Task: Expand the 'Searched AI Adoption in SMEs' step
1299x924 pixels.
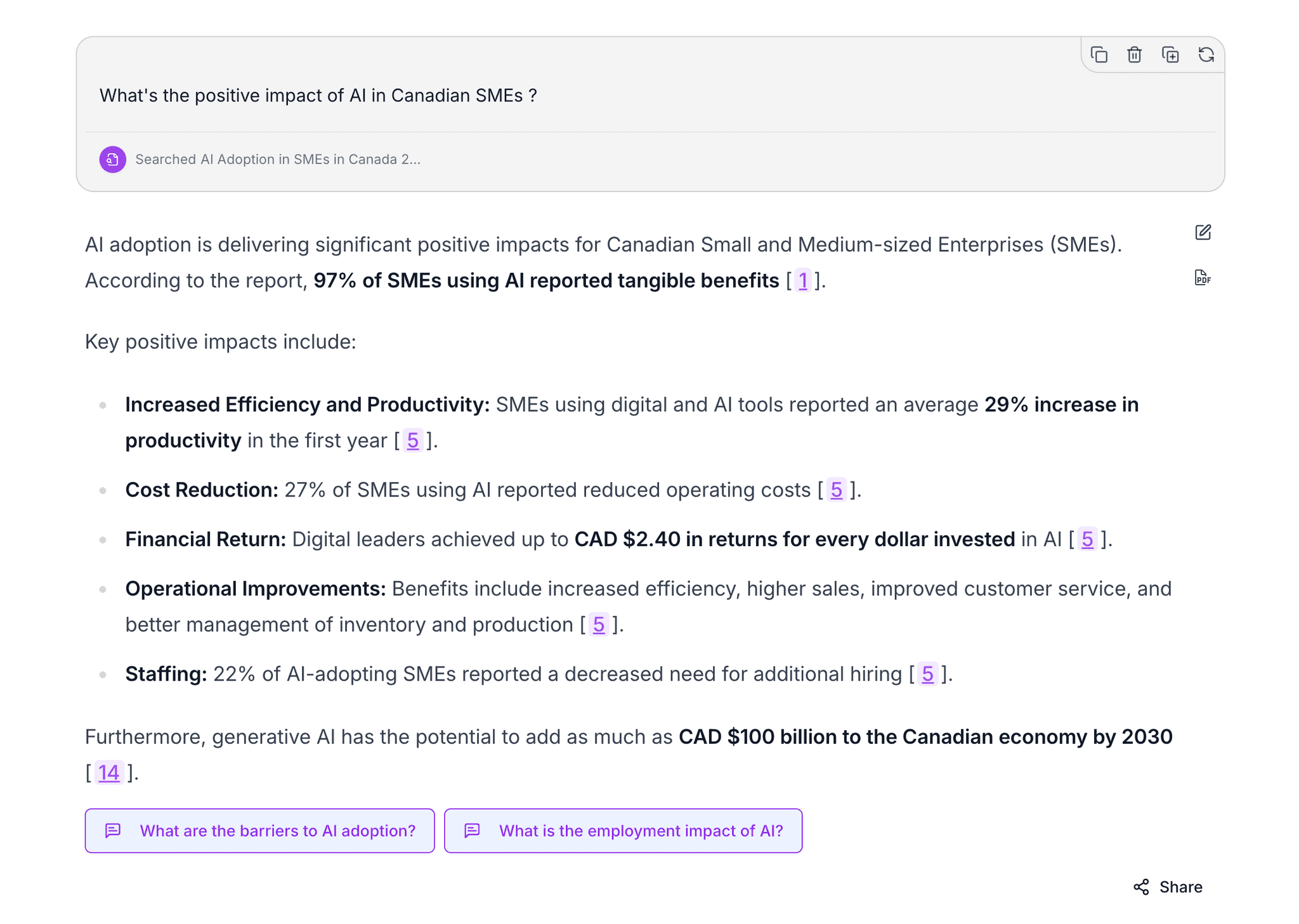Action: [x=277, y=159]
